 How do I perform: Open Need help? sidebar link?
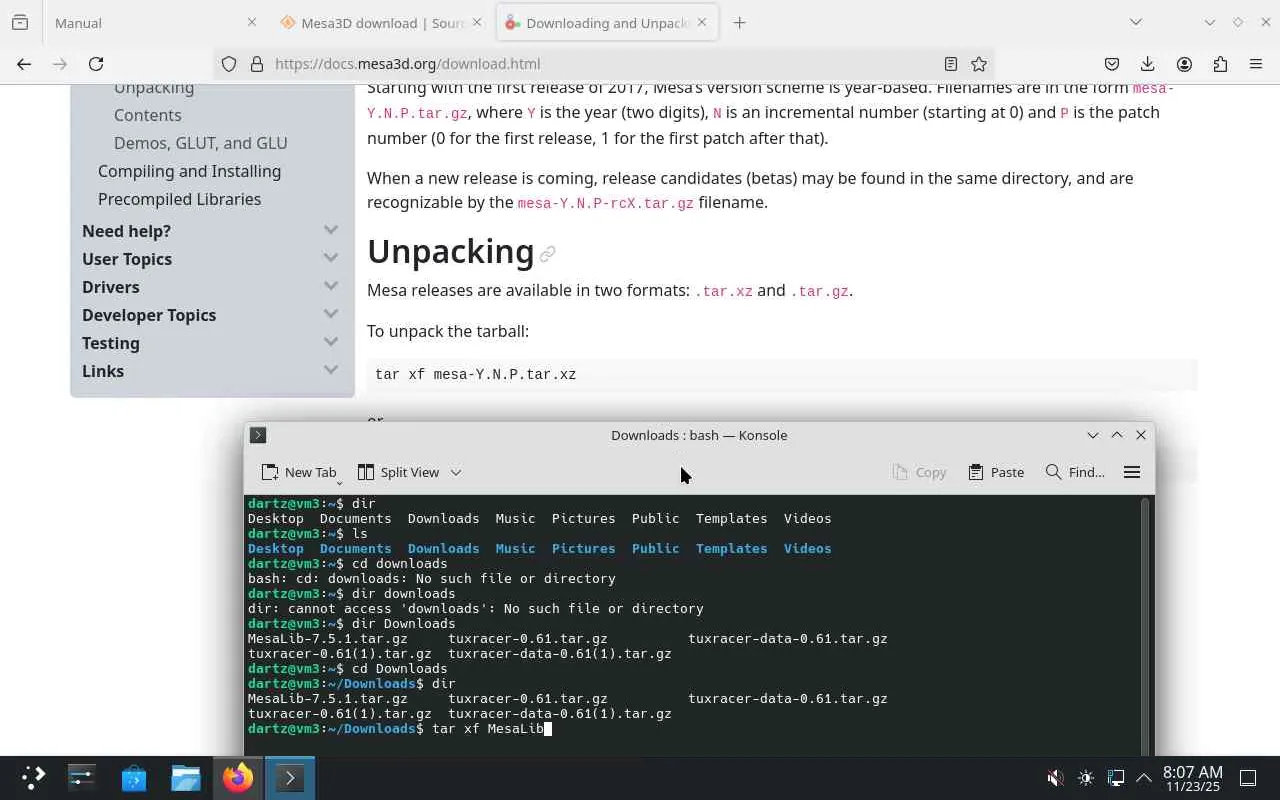[x=126, y=231]
